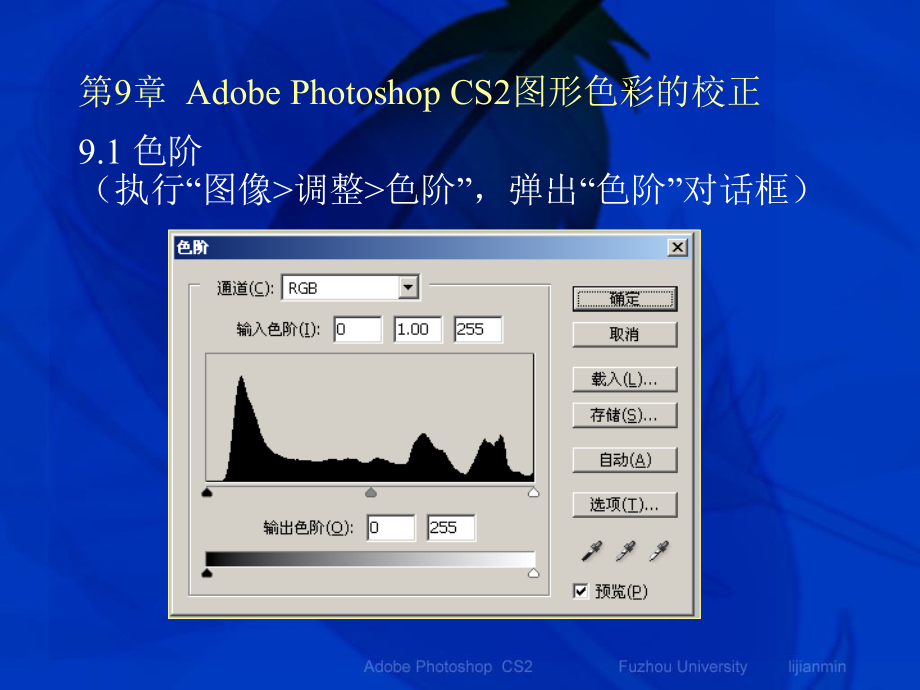Select the white point eyedropper

[x=656, y=550]
